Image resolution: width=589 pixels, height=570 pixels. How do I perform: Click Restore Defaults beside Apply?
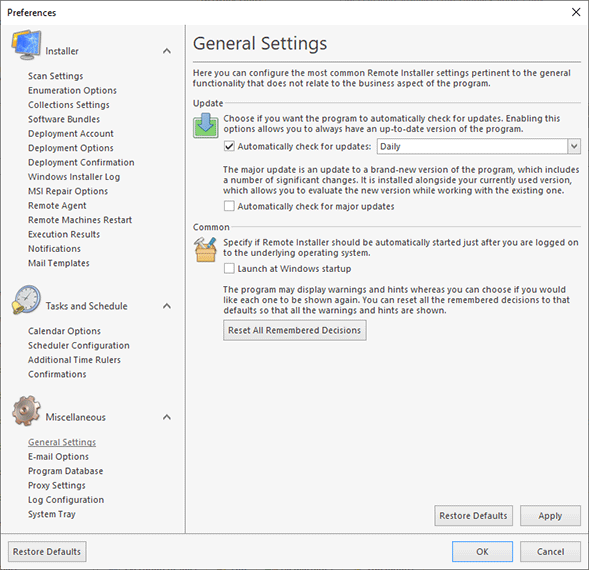tap(474, 516)
